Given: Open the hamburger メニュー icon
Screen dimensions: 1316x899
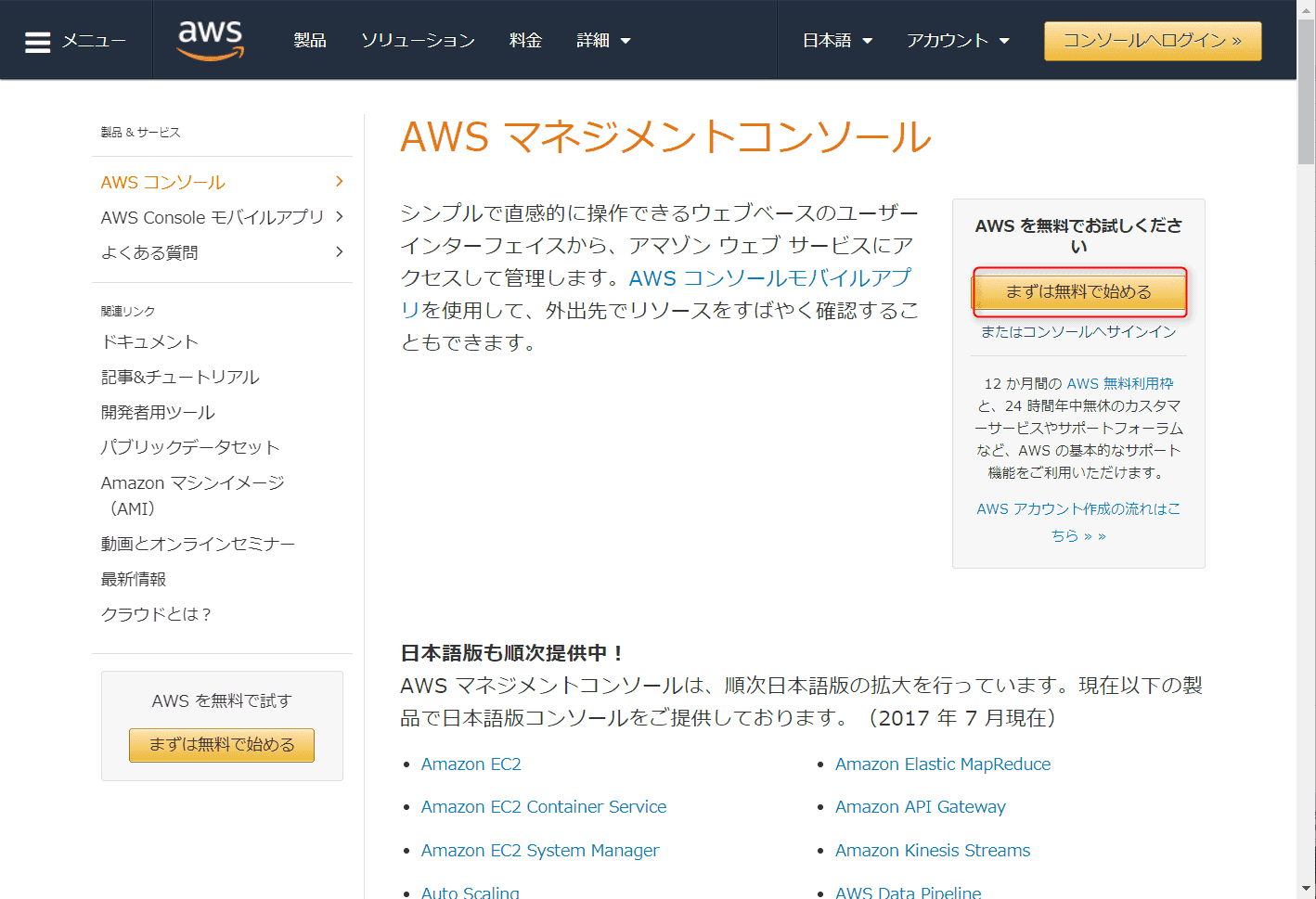Looking at the screenshot, I should pos(38,42).
